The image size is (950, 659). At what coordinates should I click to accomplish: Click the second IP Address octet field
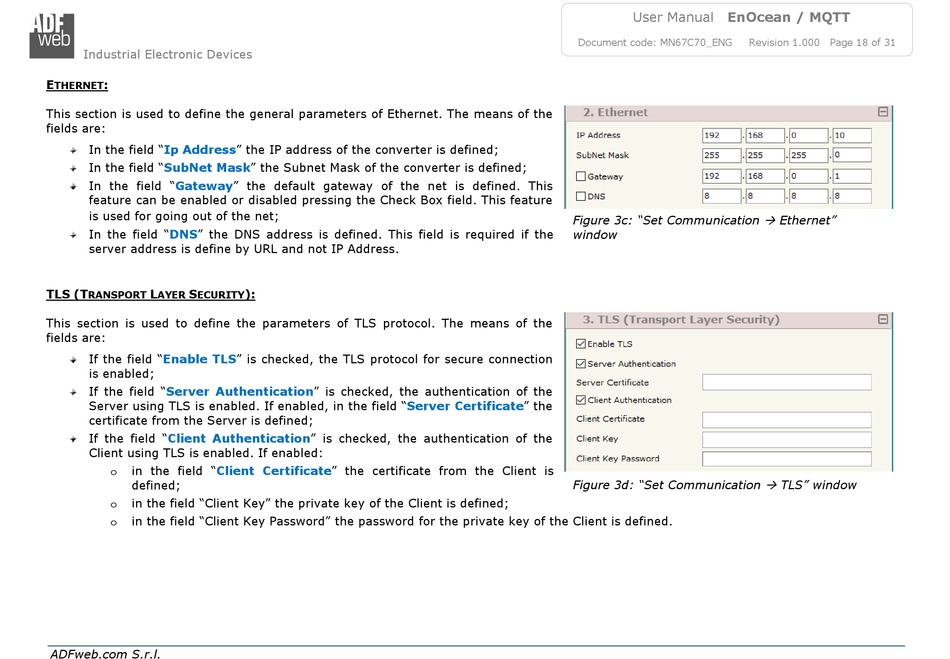765,135
